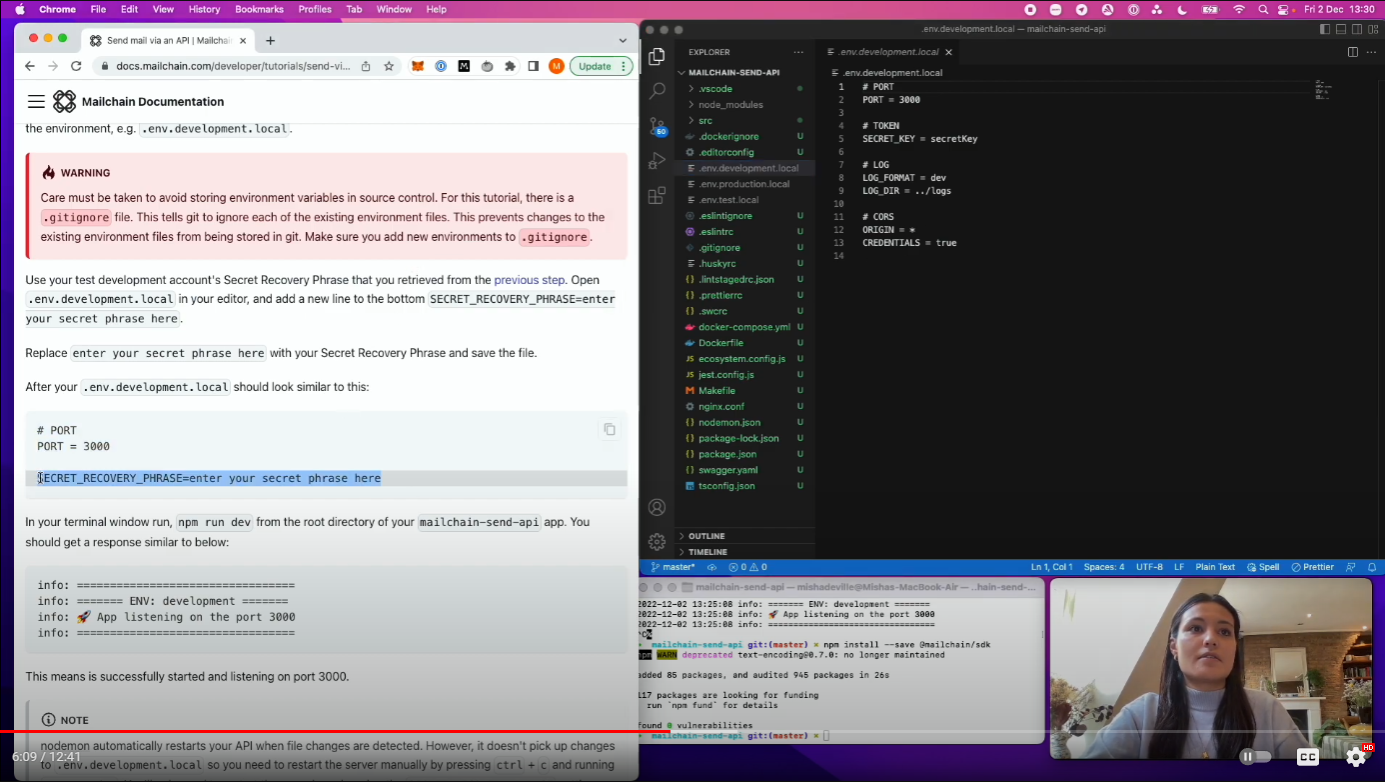
Task: Enable Spell checking in the status bar
Action: coord(1263,567)
